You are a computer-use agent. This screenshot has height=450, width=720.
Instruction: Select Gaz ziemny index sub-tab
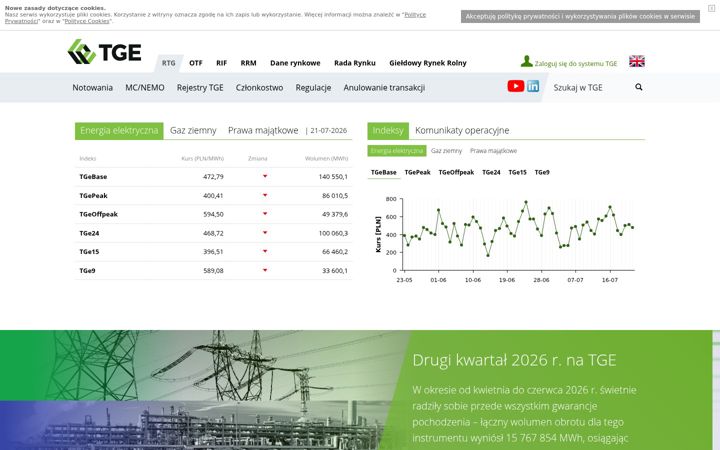click(x=446, y=151)
